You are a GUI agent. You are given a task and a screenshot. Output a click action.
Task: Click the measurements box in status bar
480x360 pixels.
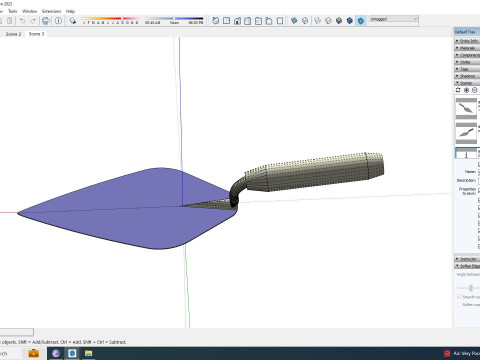[x=17, y=332]
